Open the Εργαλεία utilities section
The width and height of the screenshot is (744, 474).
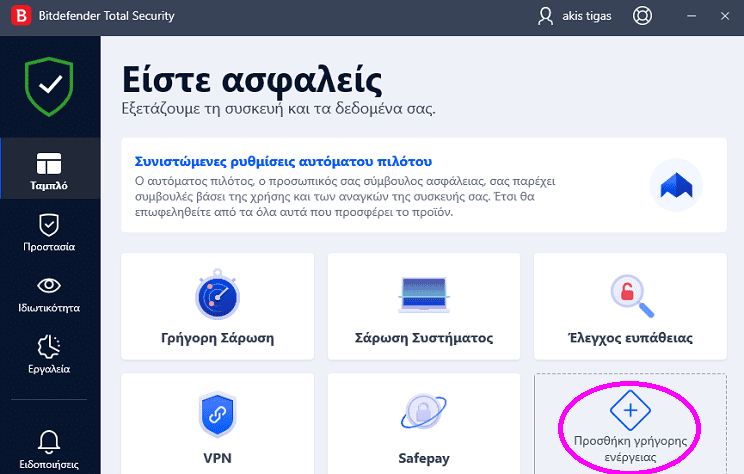coord(49,355)
